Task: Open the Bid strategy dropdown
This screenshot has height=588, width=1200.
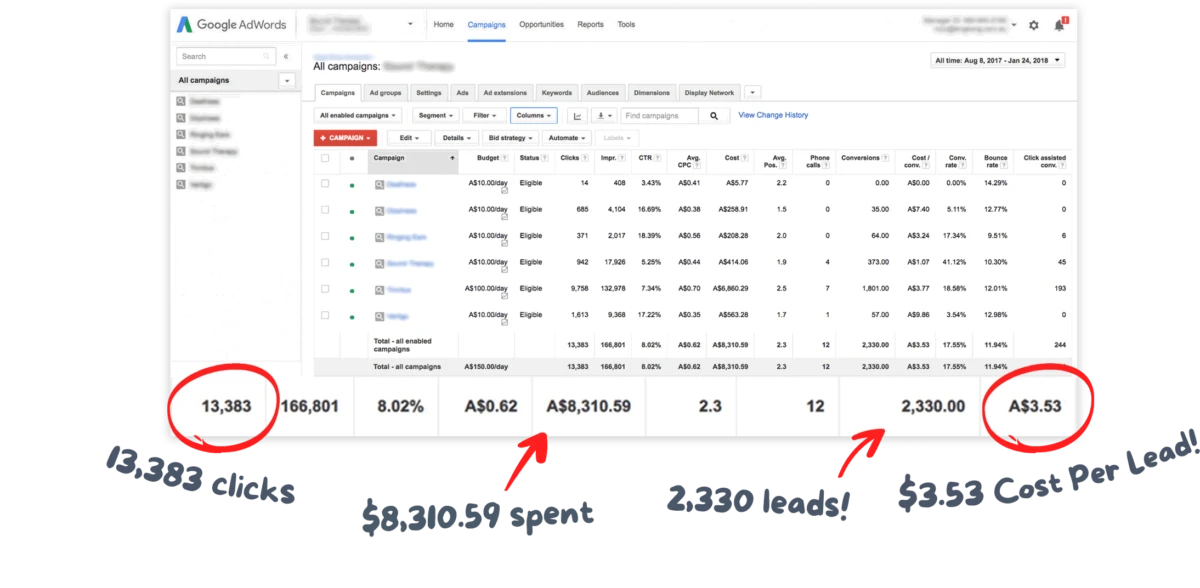Action: (x=510, y=138)
